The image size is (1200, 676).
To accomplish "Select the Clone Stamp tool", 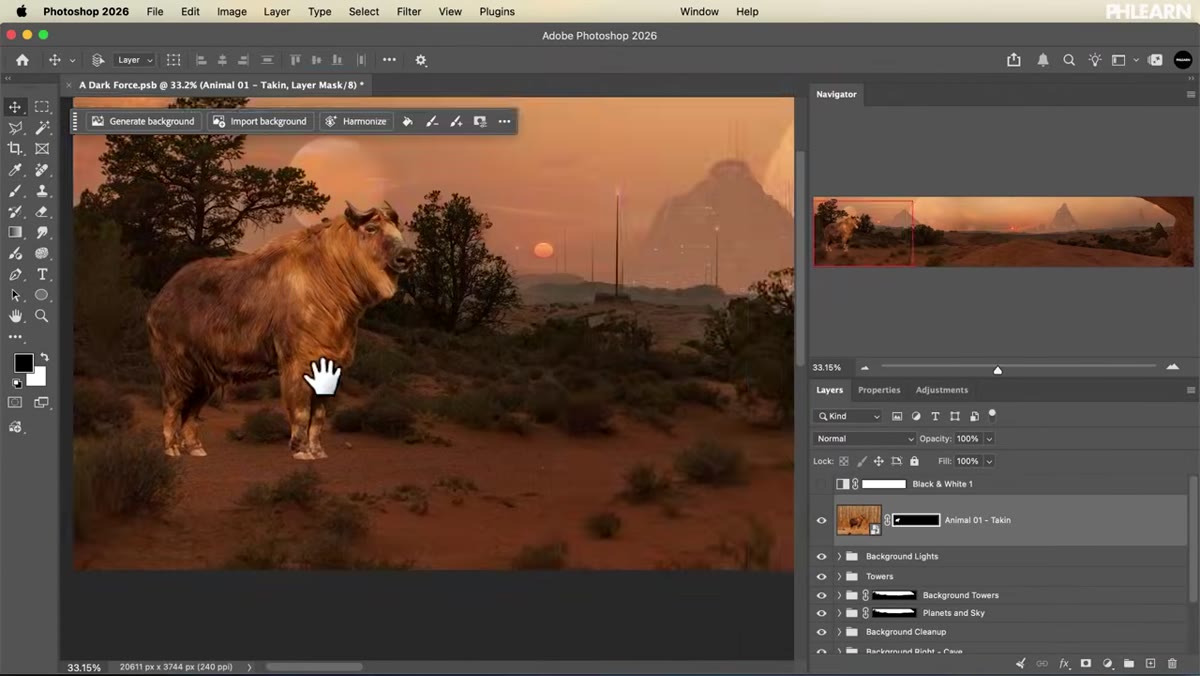I will [42, 191].
